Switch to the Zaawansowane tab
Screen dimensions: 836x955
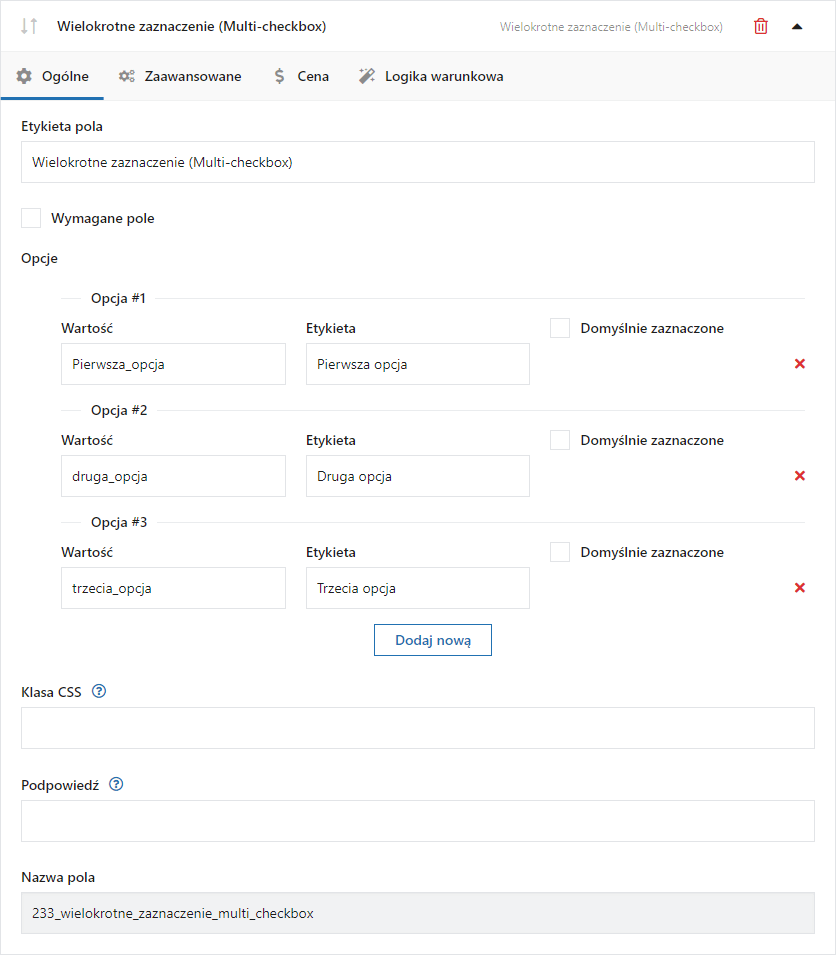180,76
